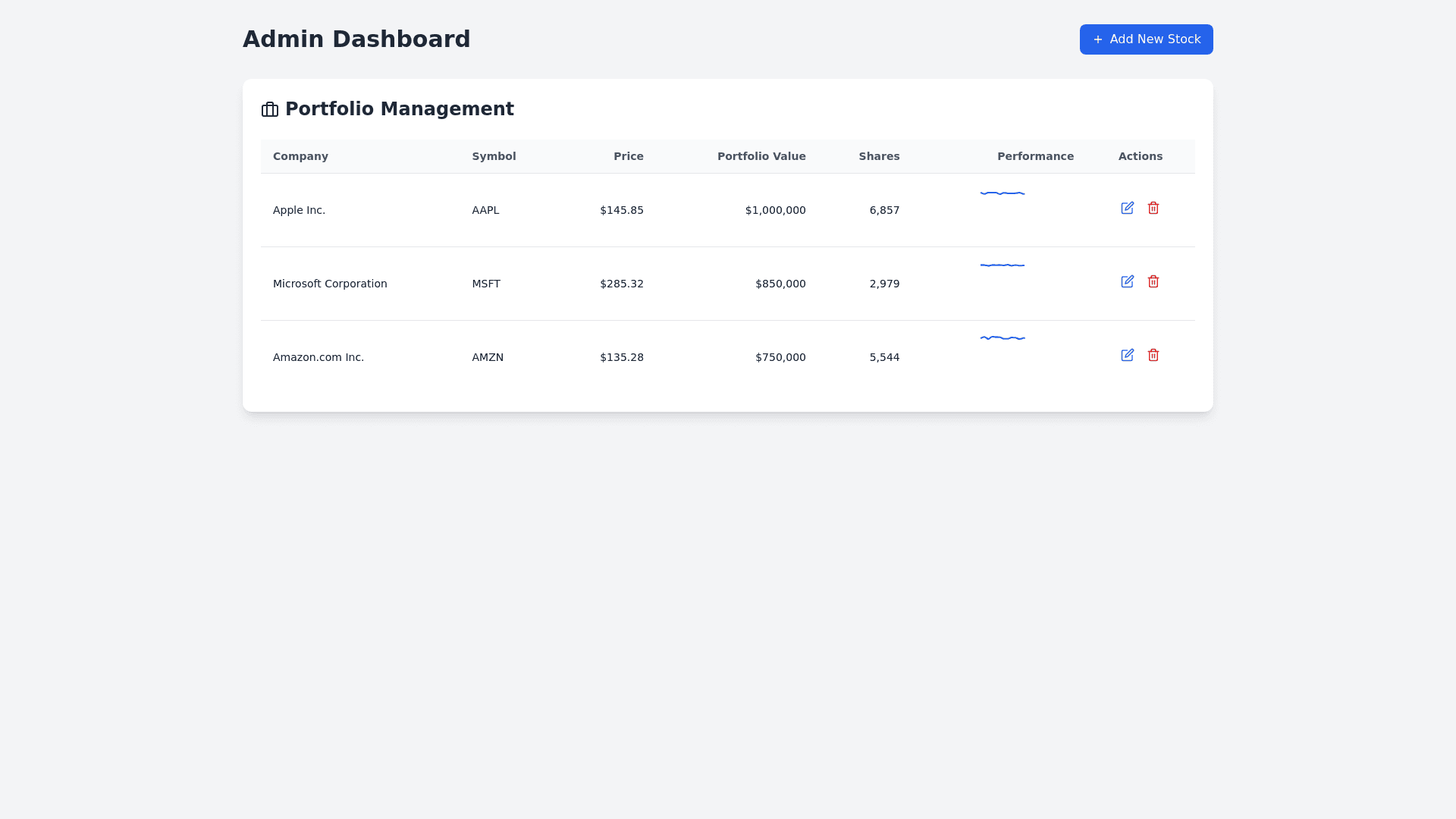
Task: Click the Shares column header
Action: pos(879,156)
